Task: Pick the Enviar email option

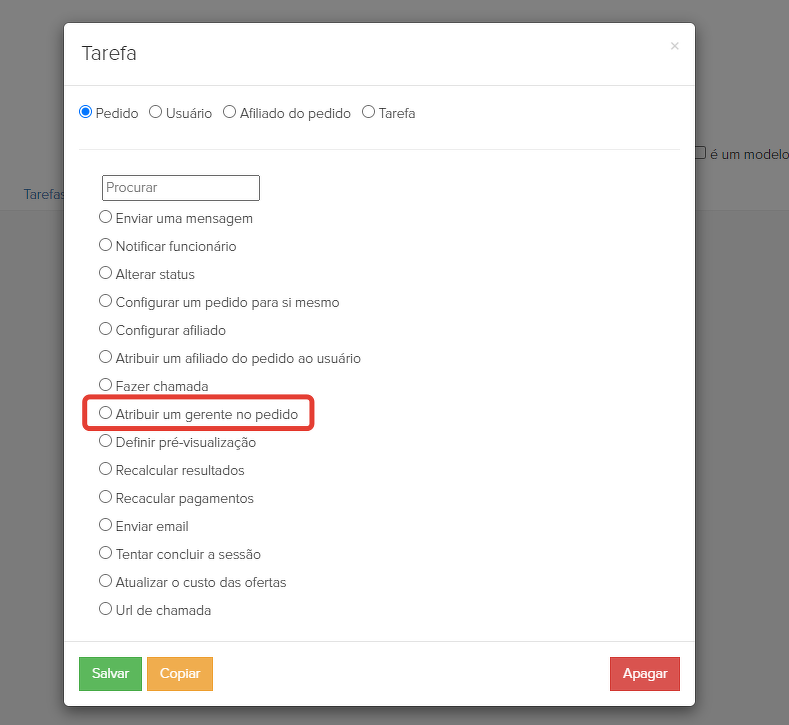Action: tap(106, 525)
